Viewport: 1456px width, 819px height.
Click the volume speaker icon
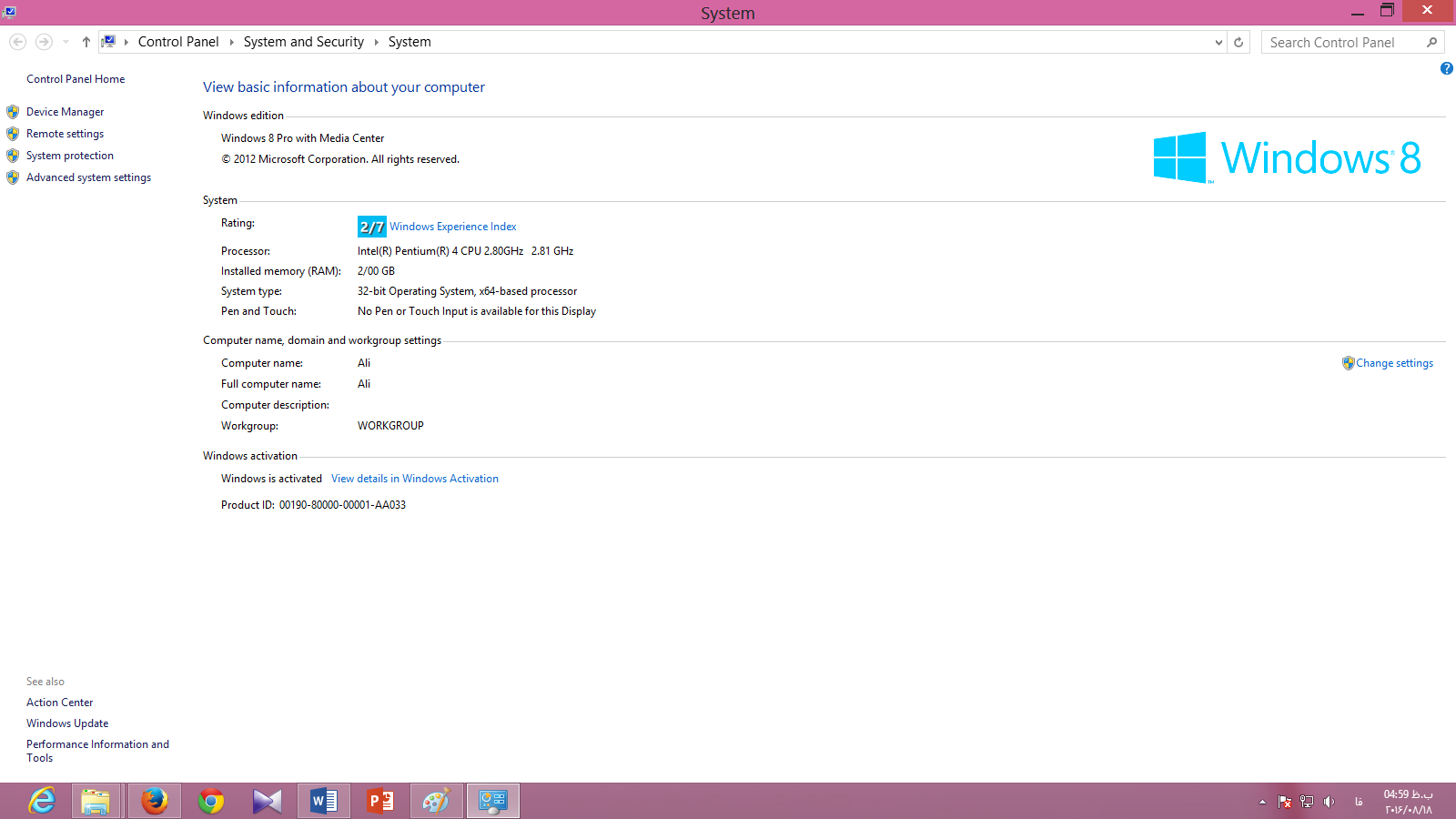pos(1330,802)
